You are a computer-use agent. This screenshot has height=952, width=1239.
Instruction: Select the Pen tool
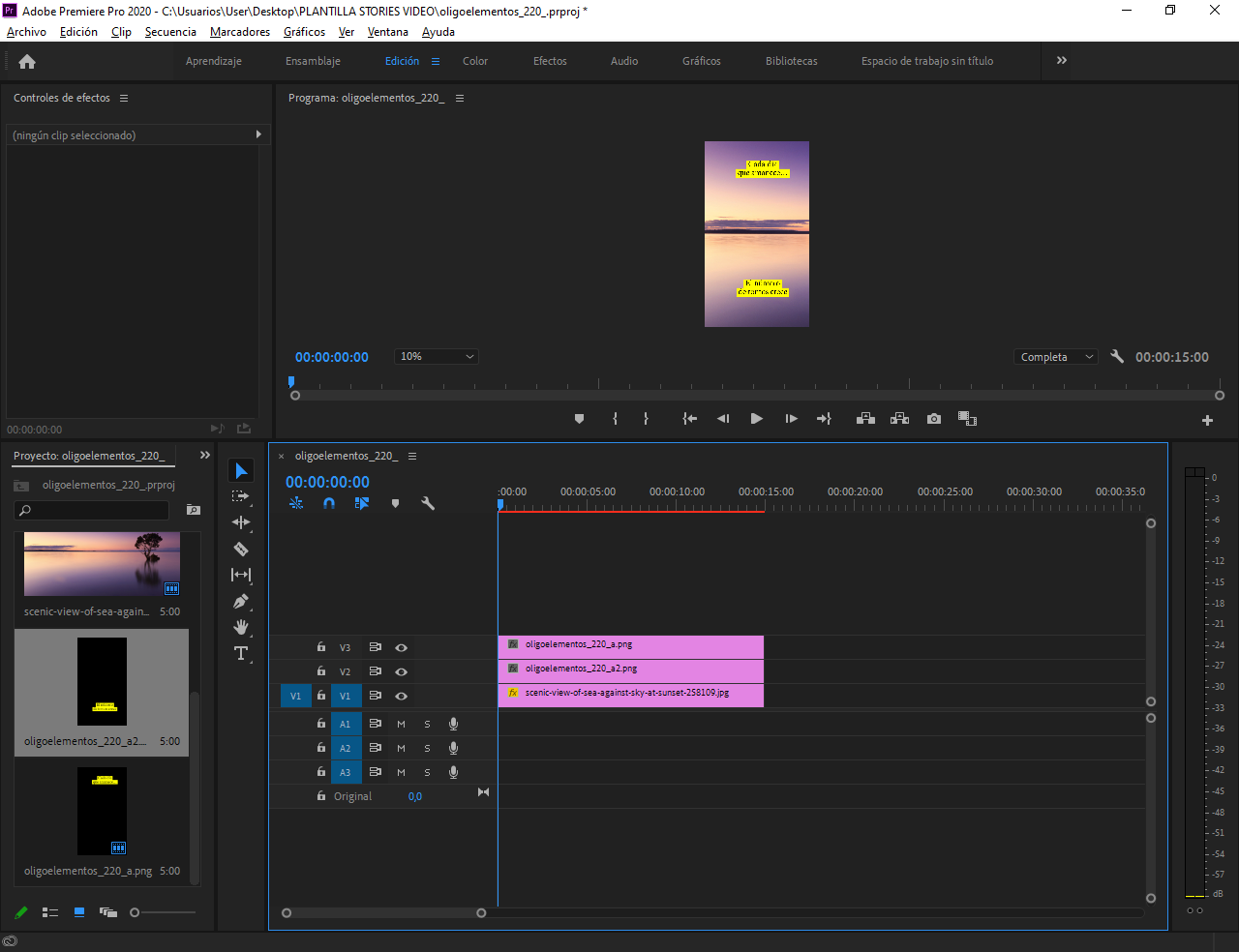[x=241, y=601]
